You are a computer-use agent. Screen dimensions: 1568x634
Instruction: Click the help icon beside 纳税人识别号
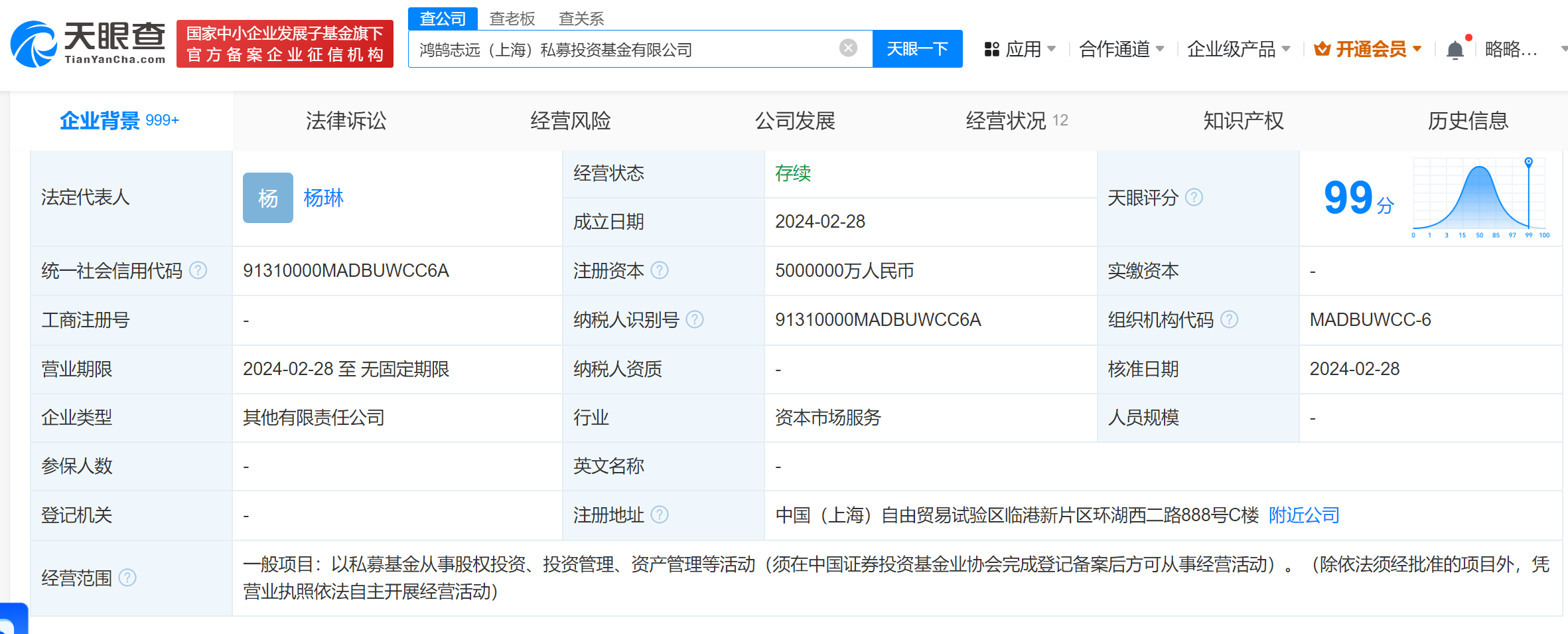tap(695, 320)
